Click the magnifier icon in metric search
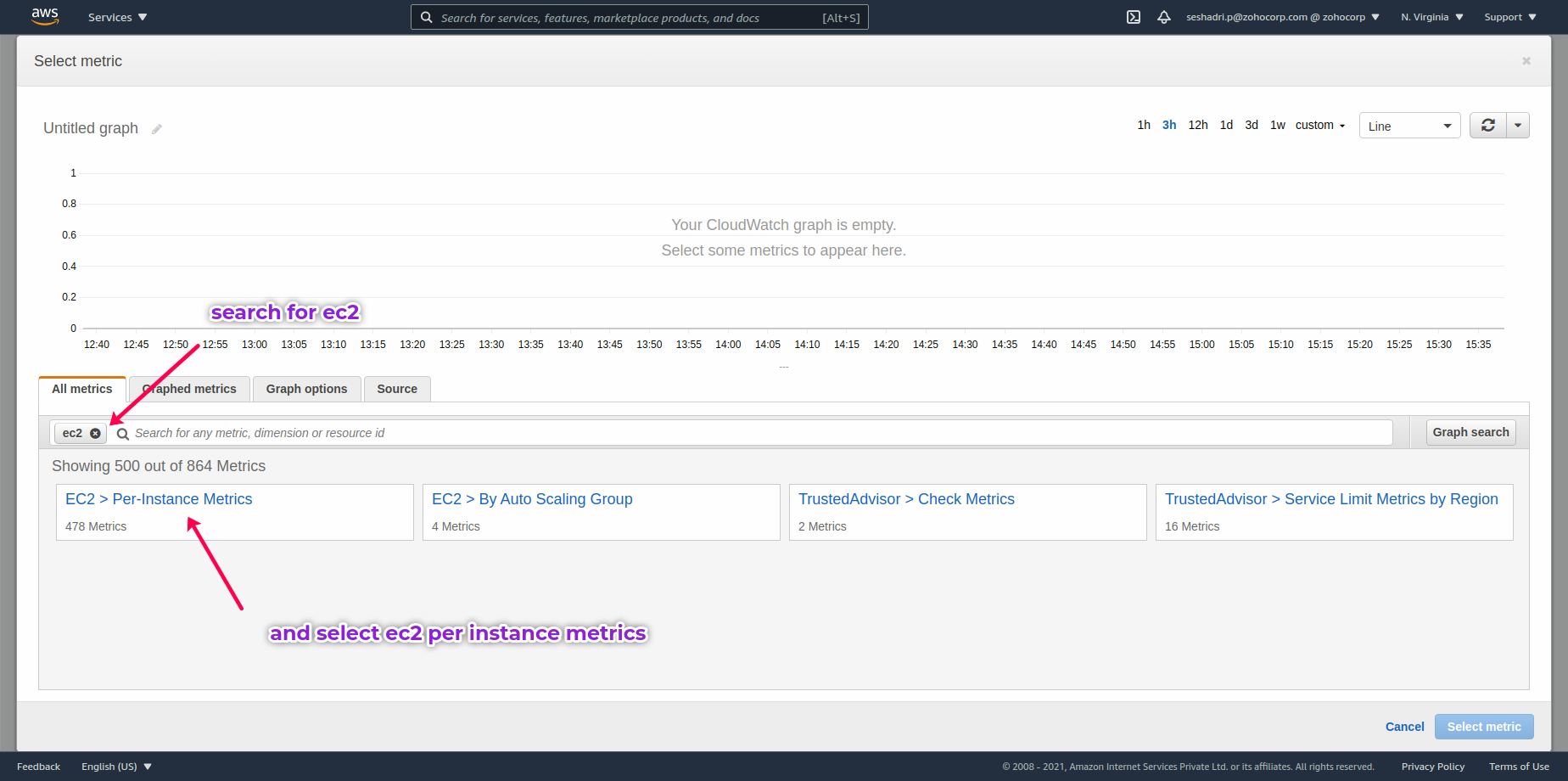The width and height of the screenshot is (1568, 781). (123, 434)
